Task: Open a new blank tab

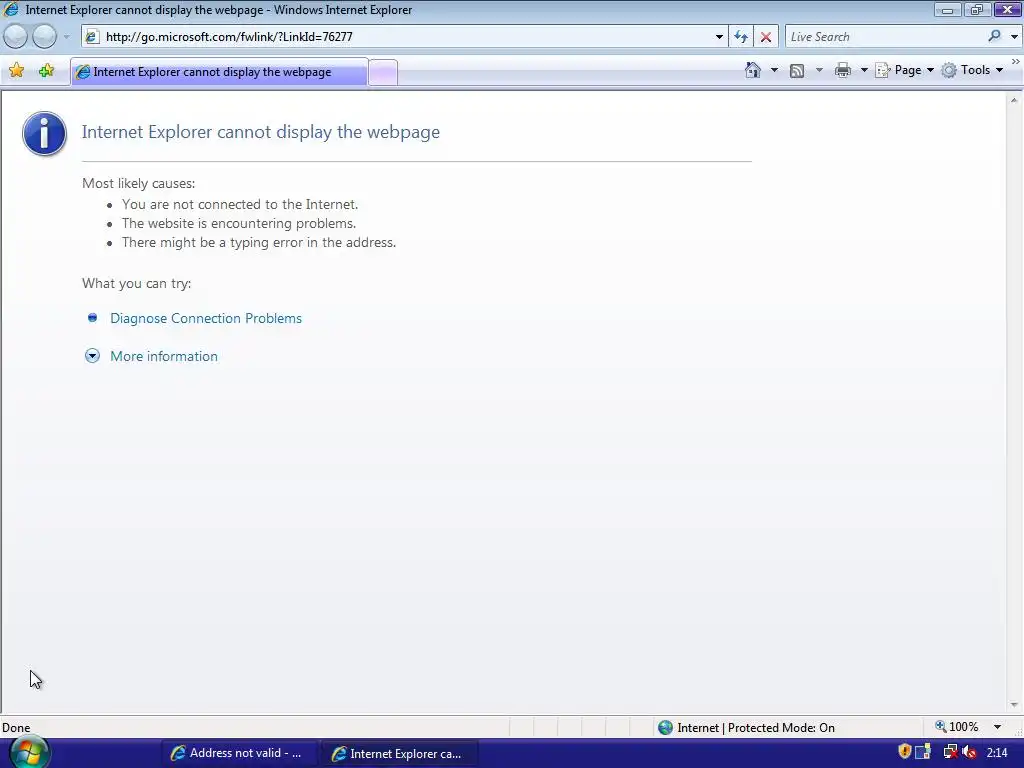Action: click(383, 72)
